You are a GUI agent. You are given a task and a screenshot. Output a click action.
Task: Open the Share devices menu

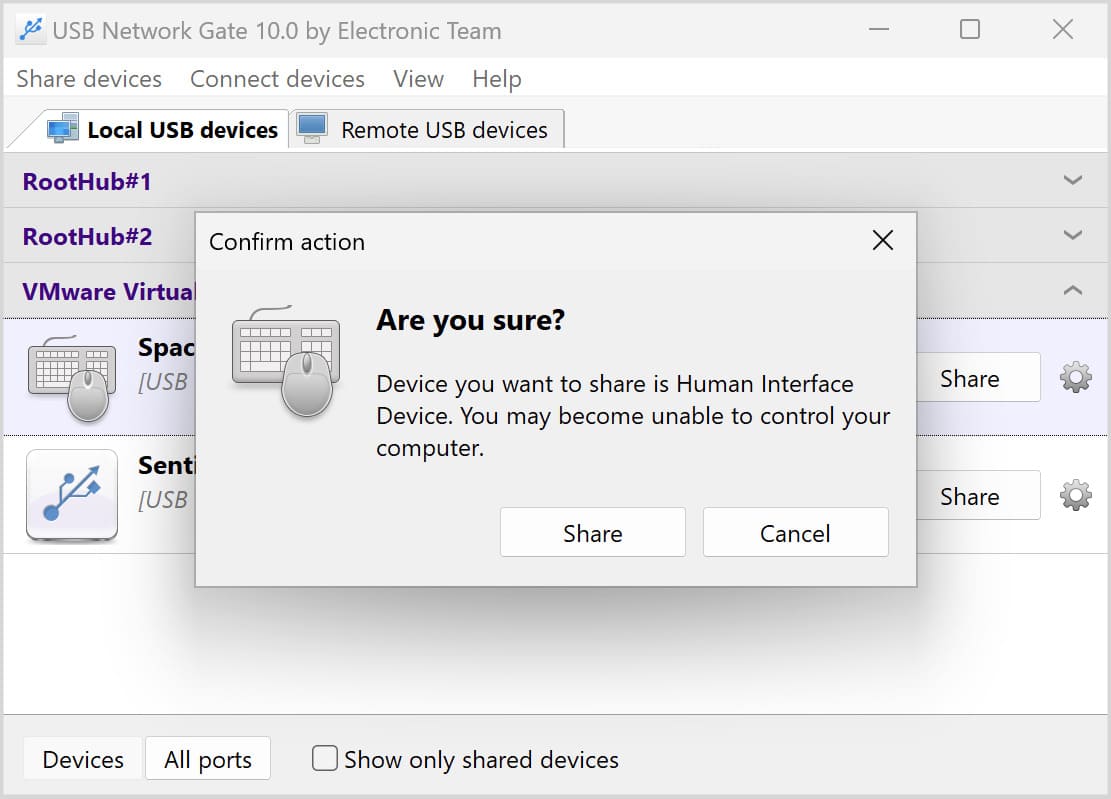pos(88,79)
